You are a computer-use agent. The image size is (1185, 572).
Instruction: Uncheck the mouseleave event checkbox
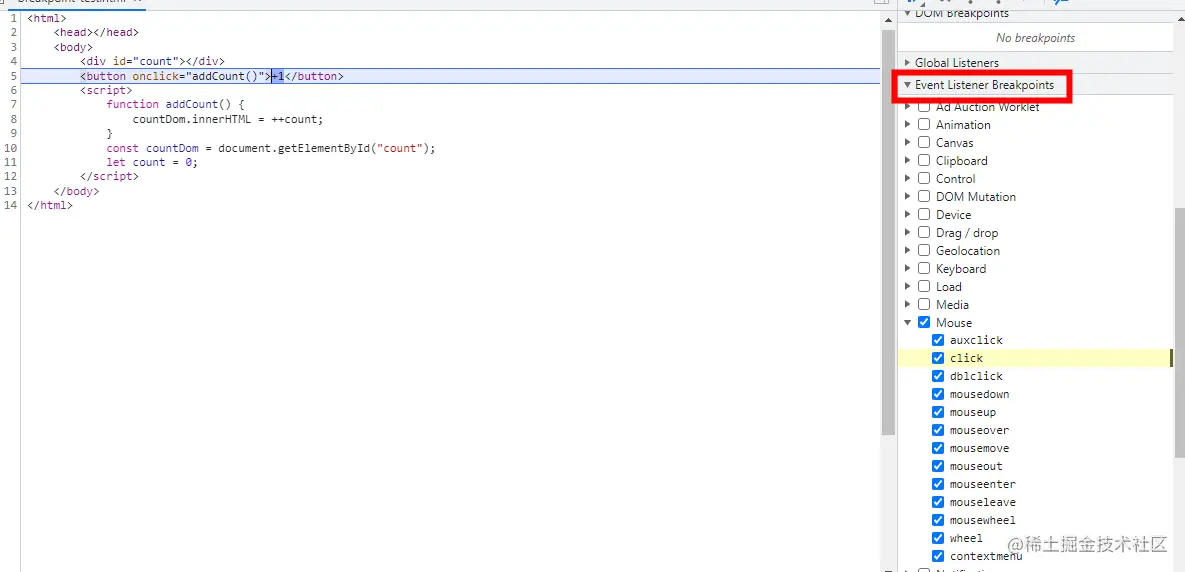pyautogui.click(x=938, y=502)
